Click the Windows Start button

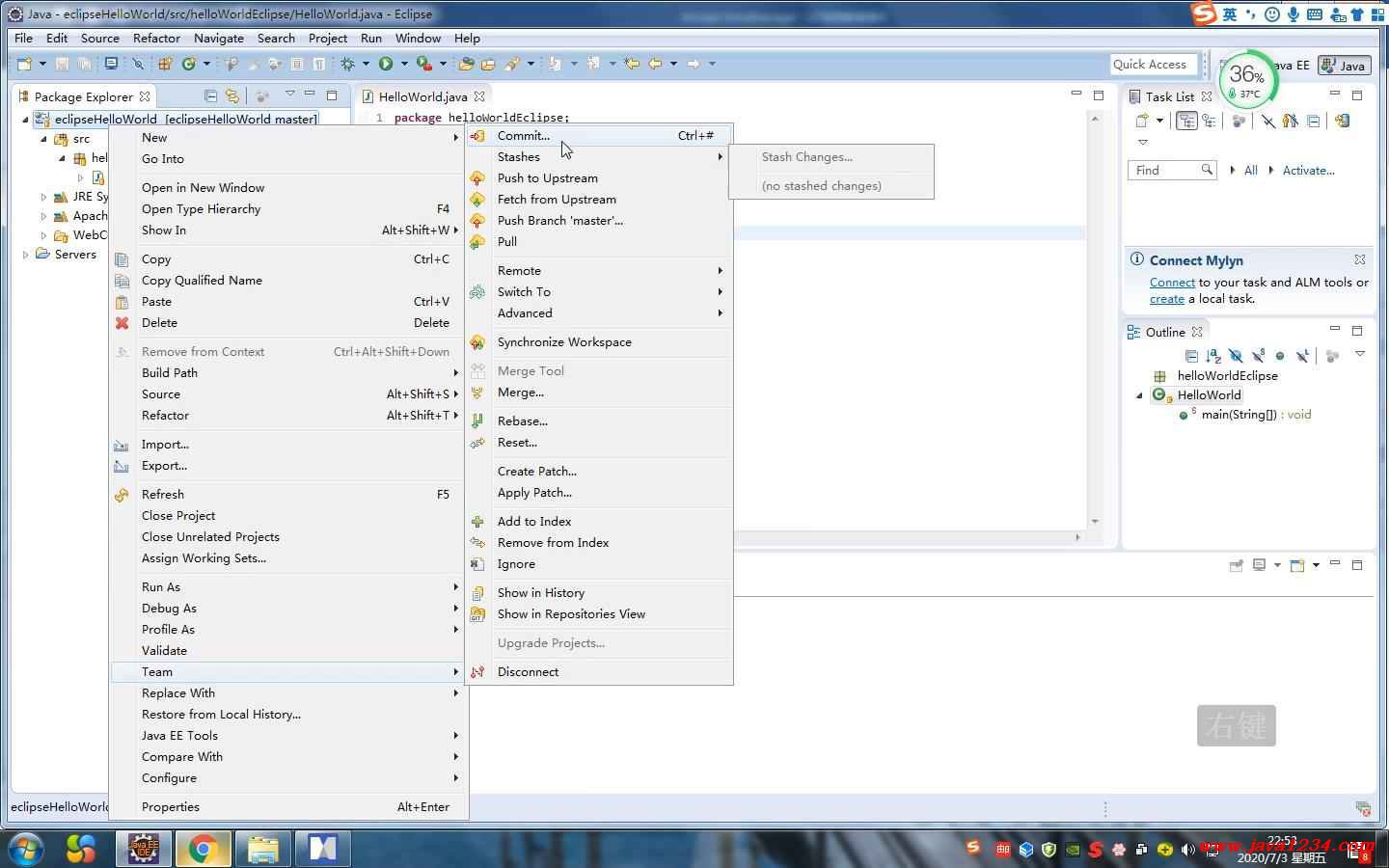24,849
